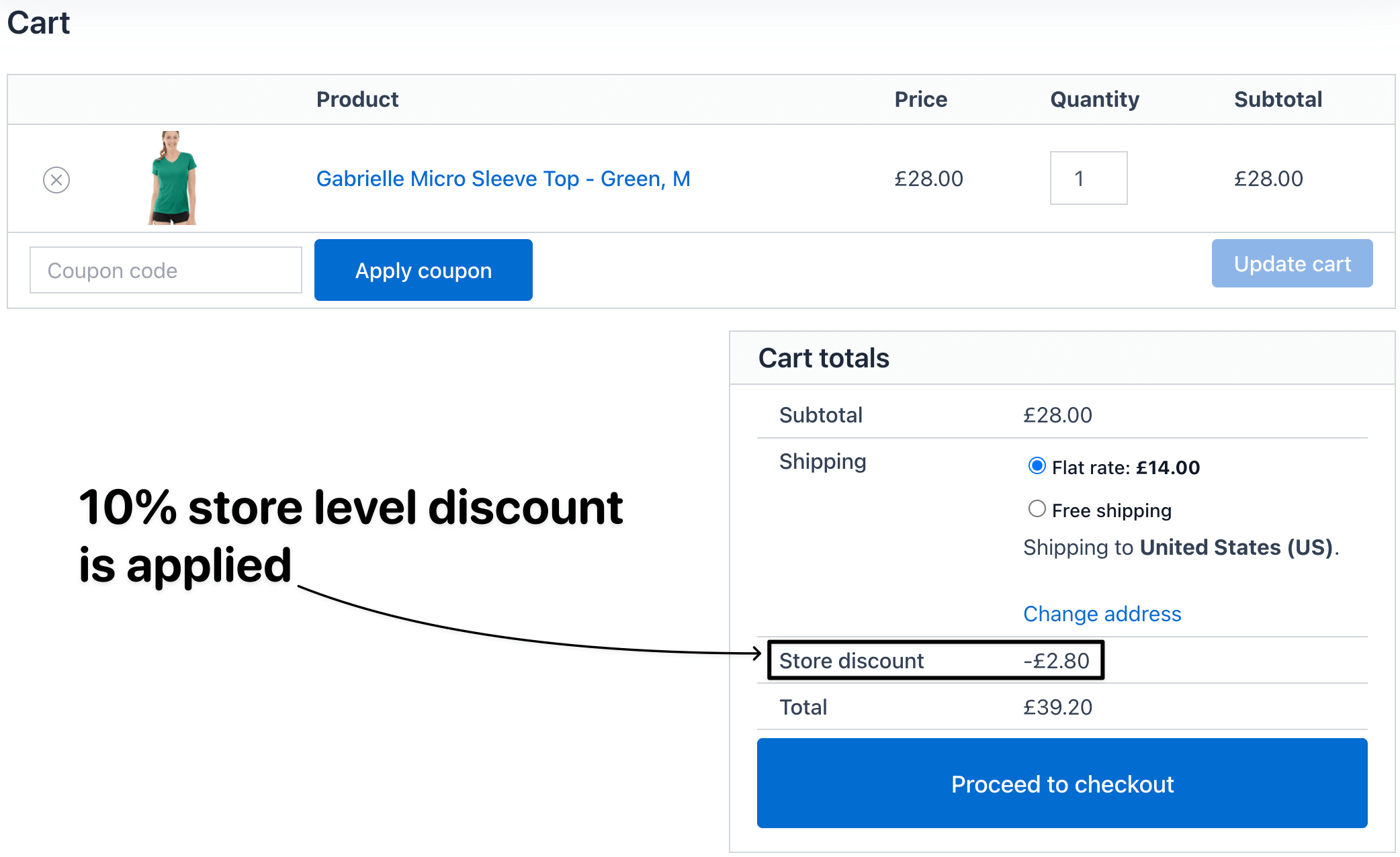
Task: Remove the Gabrielle top from cart
Action: 56,180
